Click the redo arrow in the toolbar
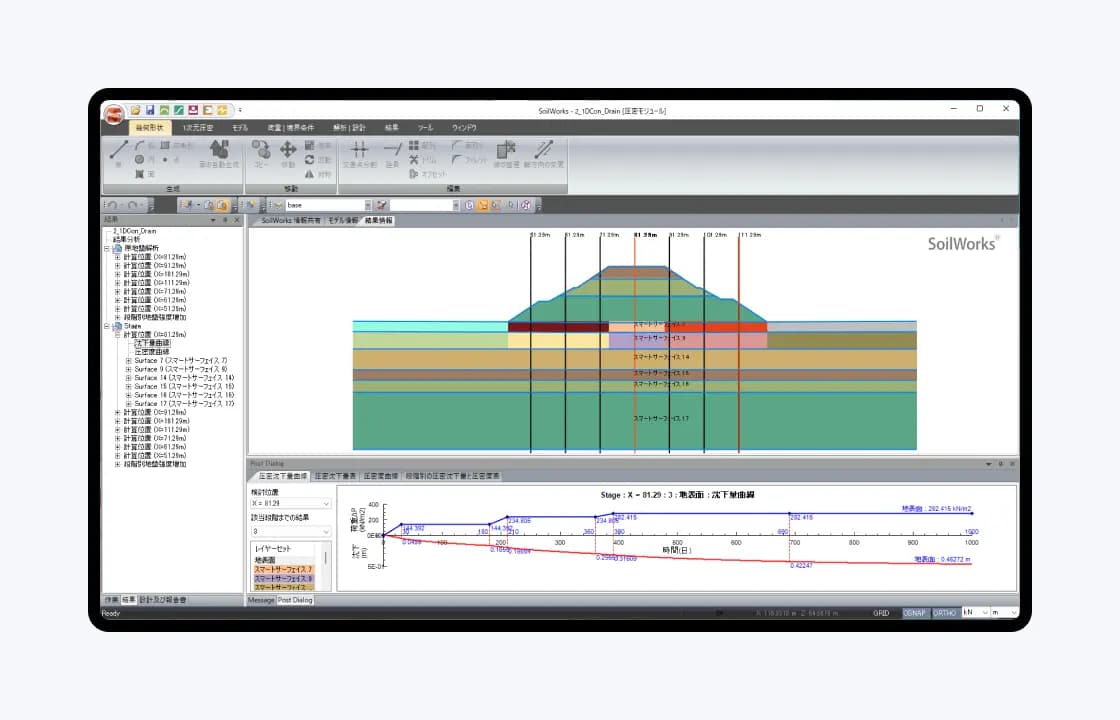 click(133, 205)
